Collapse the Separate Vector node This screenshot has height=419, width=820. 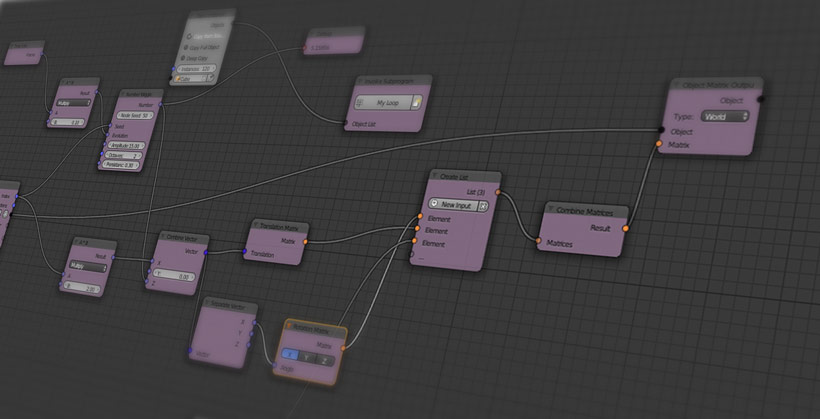(x=207, y=303)
